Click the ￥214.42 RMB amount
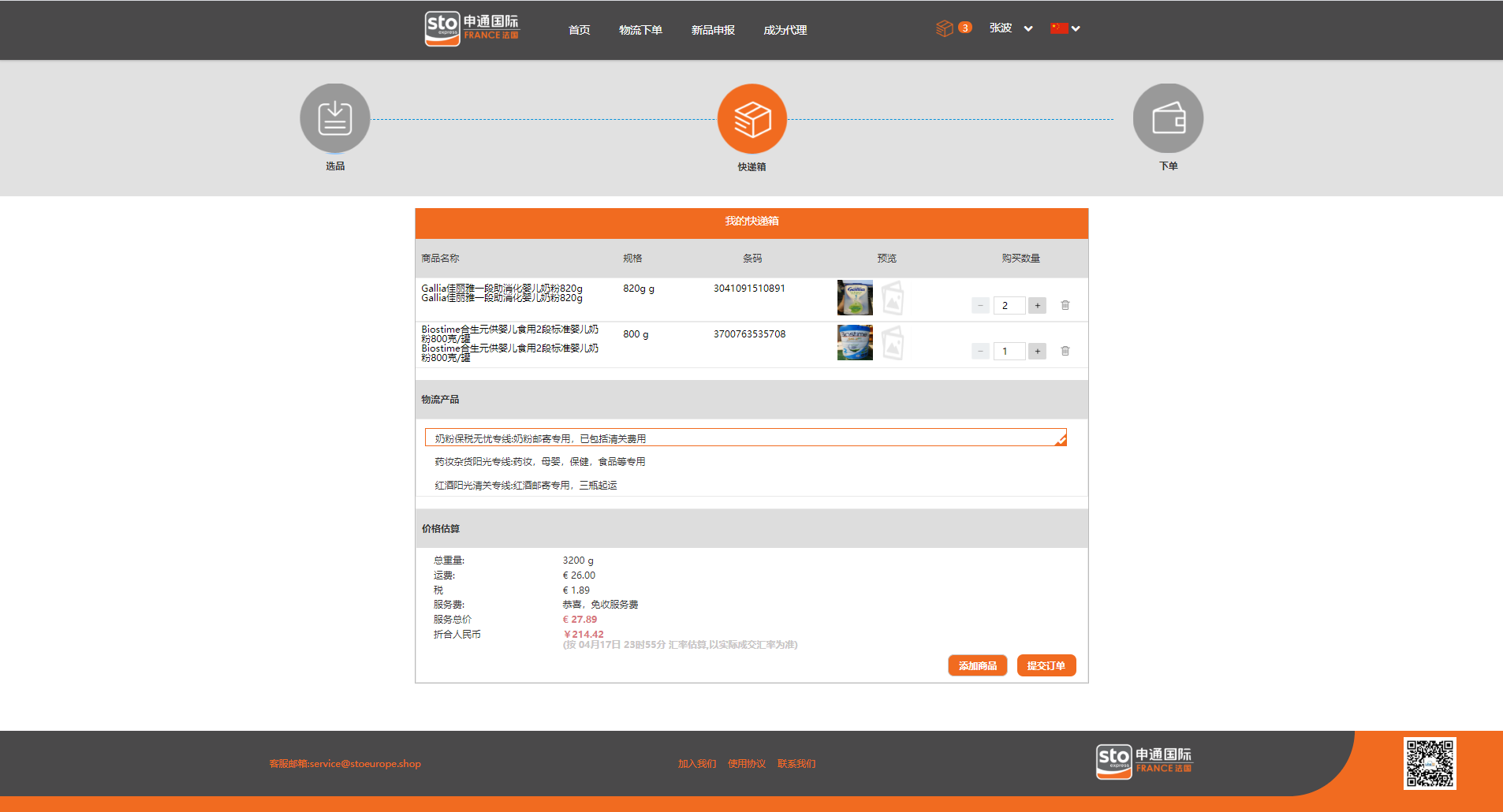The width and height of the screenshot is (1503, 812). pos(584,635)
